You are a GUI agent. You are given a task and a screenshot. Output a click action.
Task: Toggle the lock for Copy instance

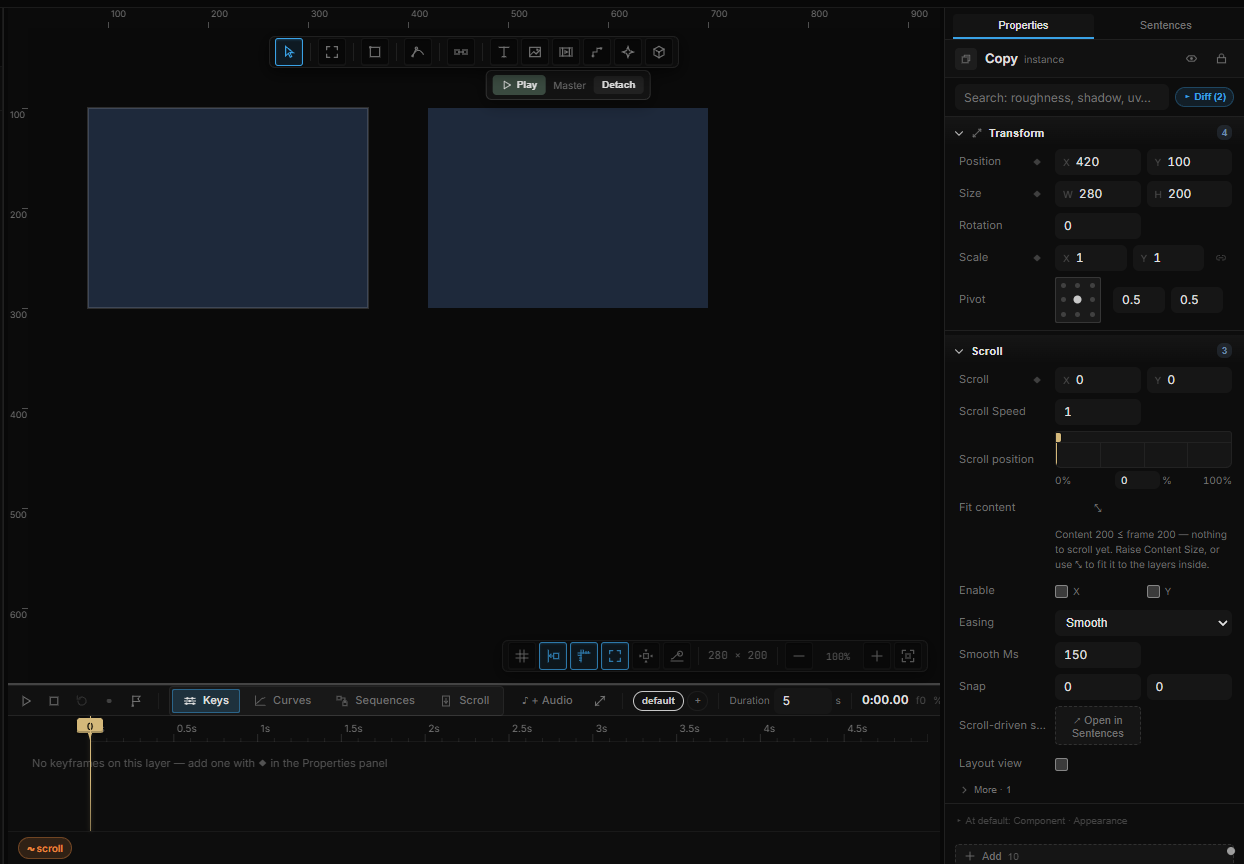click(x=1221, y=59)
